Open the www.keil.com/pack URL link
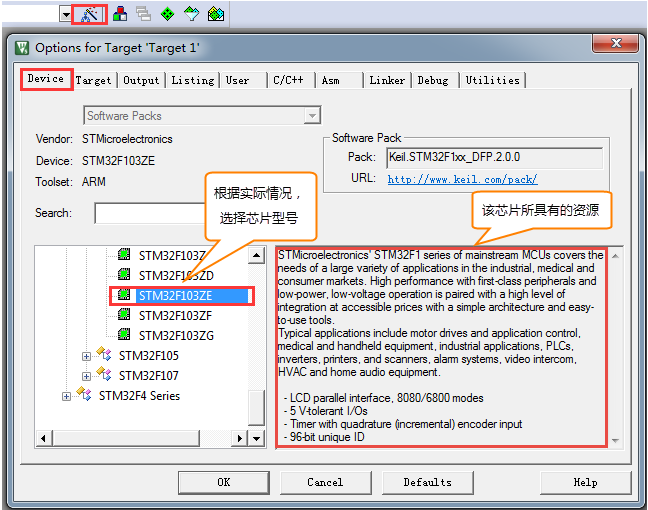This screenshot has width=648, height=510. point(462,179)
